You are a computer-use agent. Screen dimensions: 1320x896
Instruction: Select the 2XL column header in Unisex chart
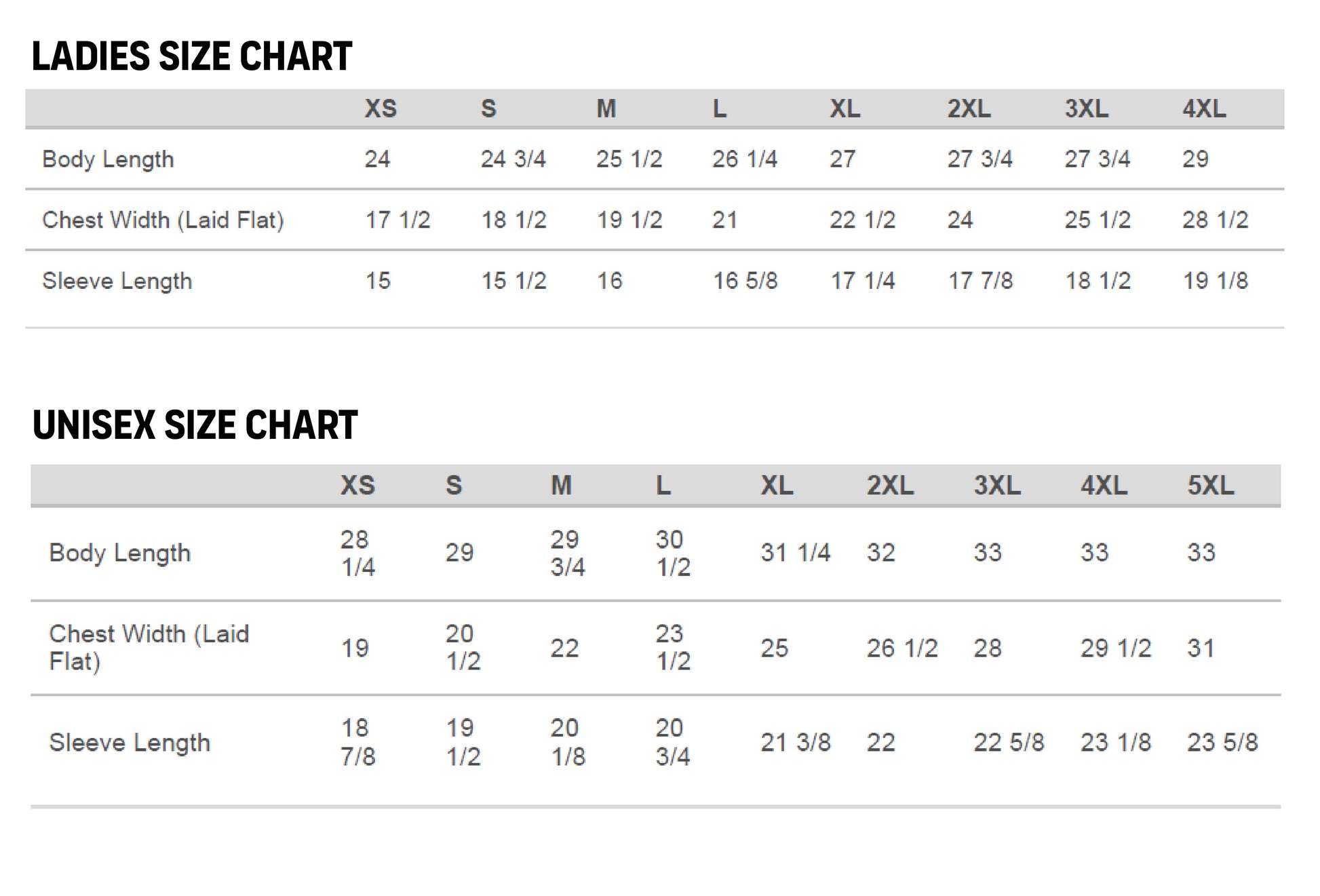coord(890,486)
